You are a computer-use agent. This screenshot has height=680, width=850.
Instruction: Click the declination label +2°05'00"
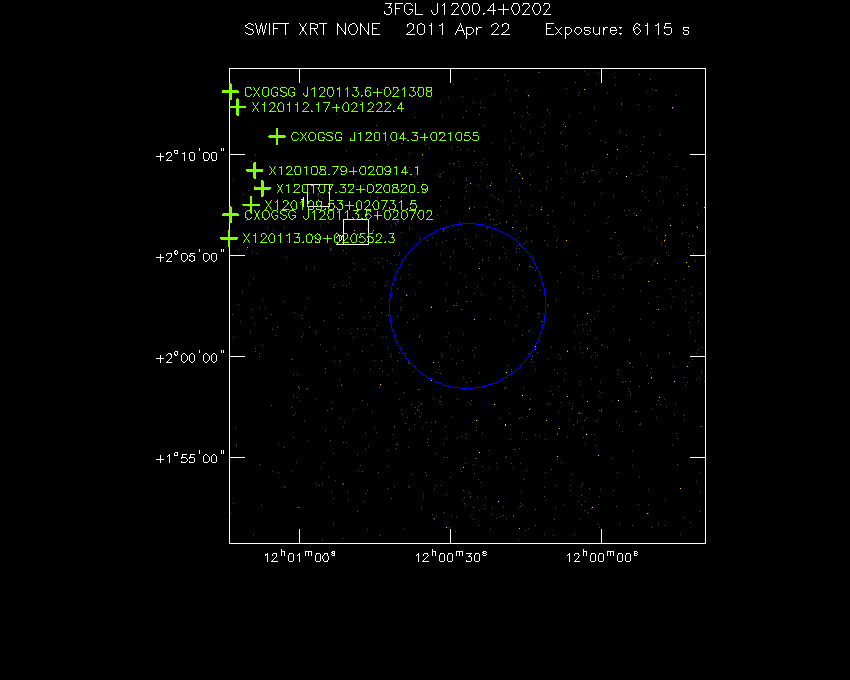[190, 256]
